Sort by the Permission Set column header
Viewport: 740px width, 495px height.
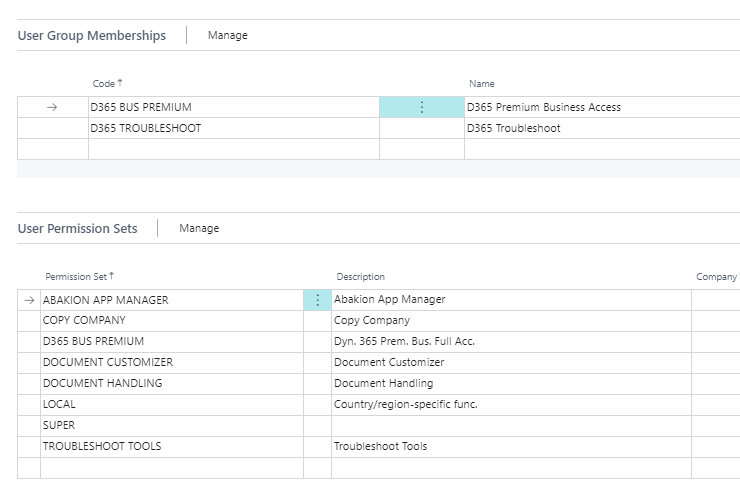[x=79, y=277]
